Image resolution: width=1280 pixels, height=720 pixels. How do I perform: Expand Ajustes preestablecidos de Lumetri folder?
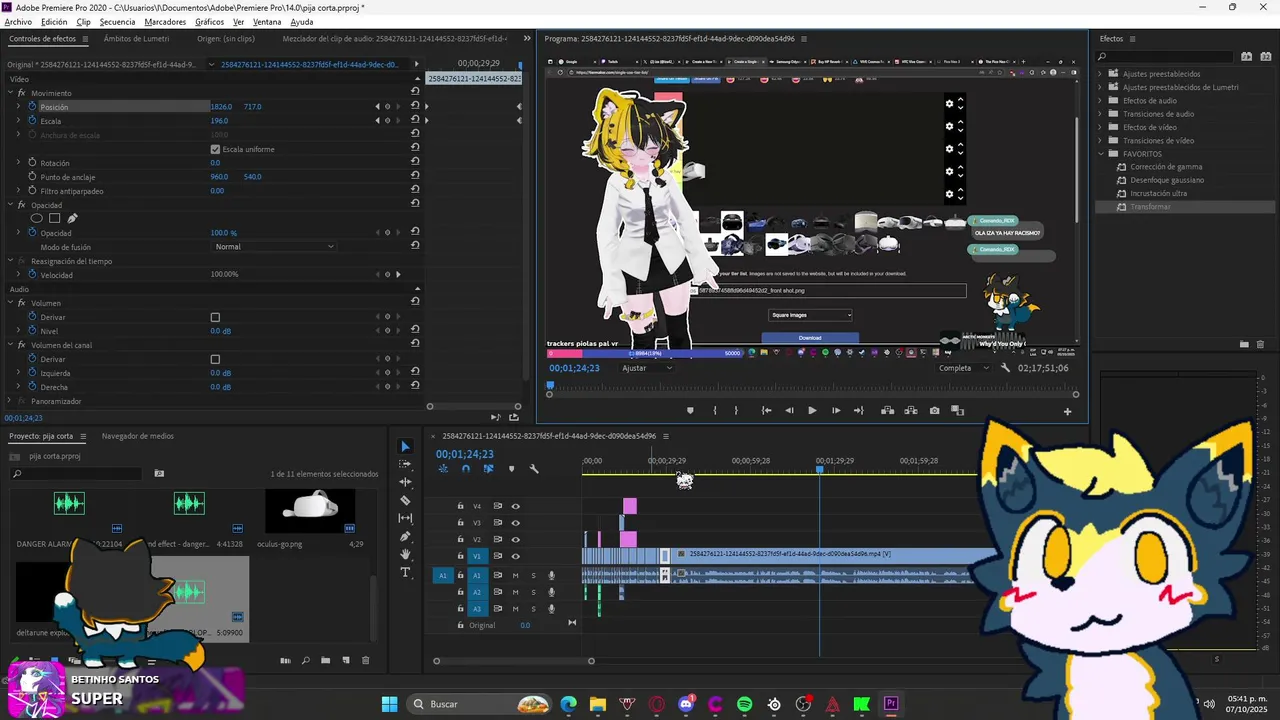(1101, 87)
